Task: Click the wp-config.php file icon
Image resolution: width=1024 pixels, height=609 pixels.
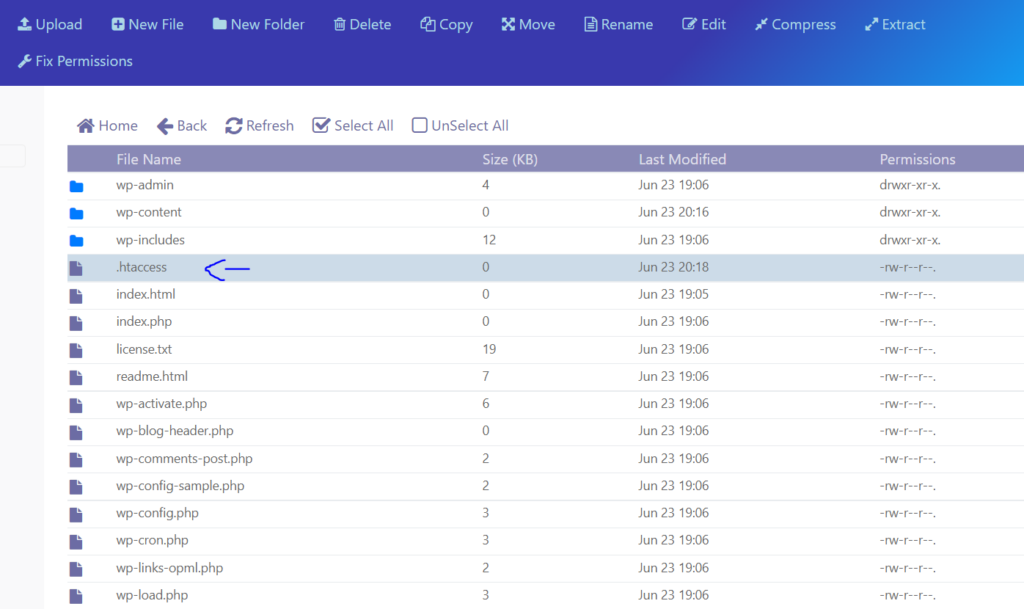Action: point(76,514)
